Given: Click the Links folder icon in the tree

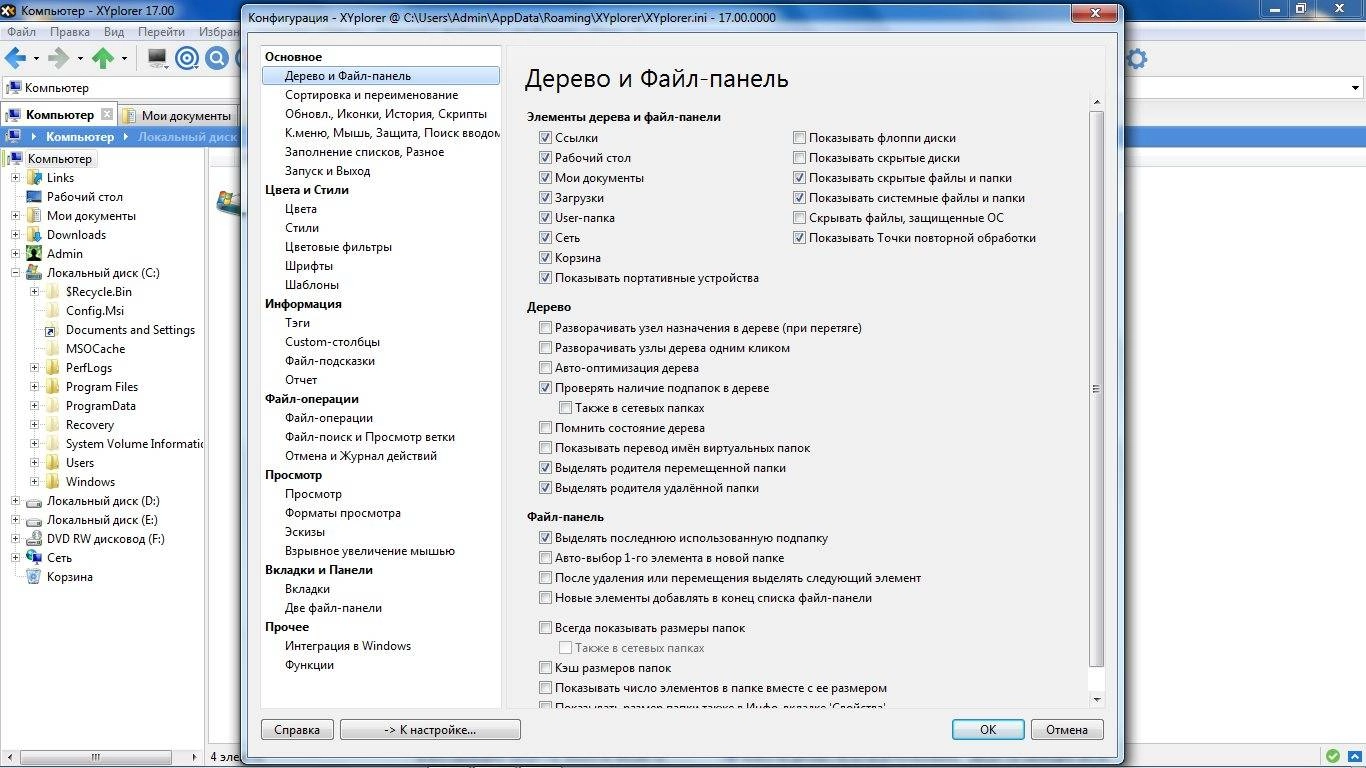Looking at the screenshot, I should pyautogui.click(x=34, y=178).
